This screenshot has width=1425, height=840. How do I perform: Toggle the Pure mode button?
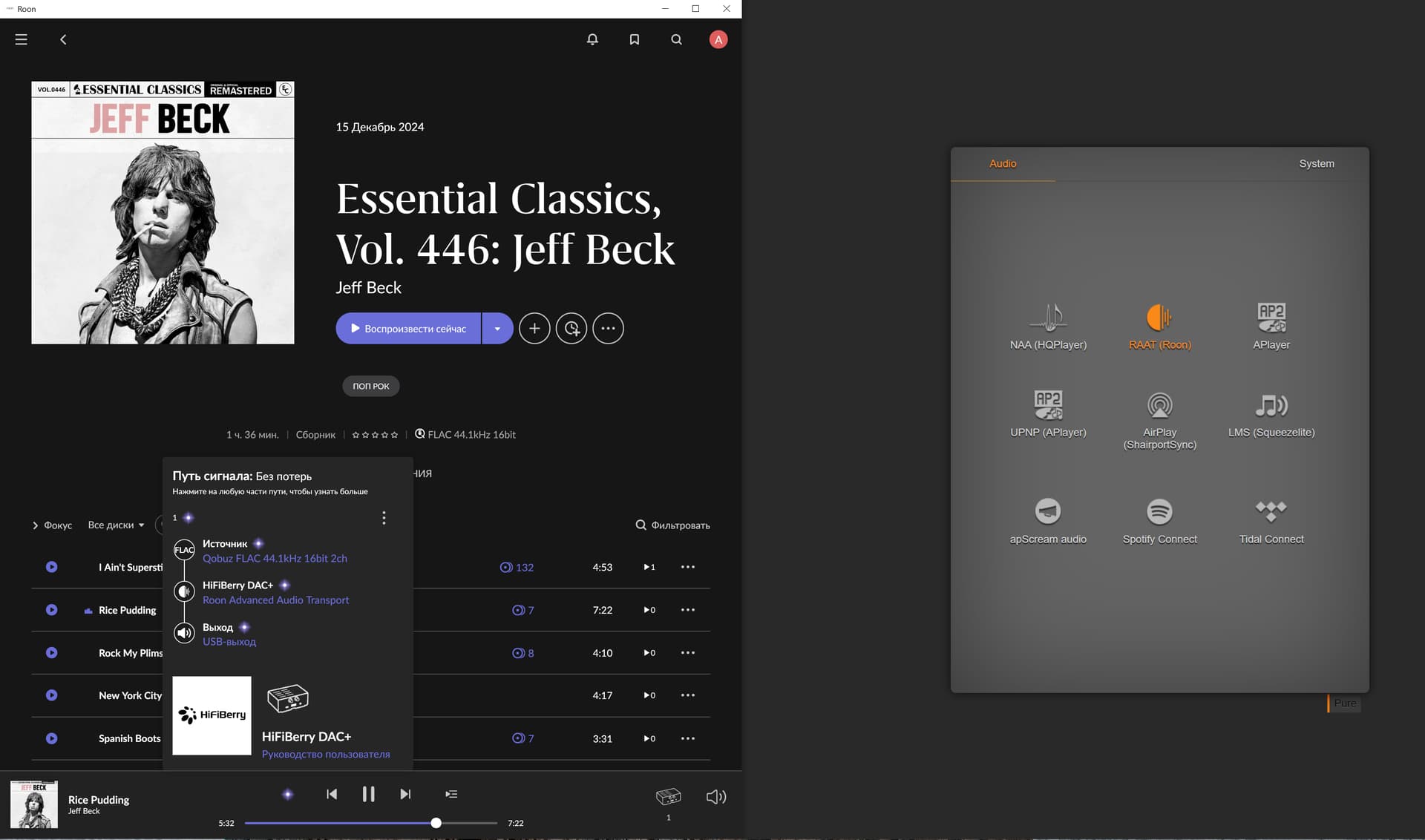pos(1344,703)
